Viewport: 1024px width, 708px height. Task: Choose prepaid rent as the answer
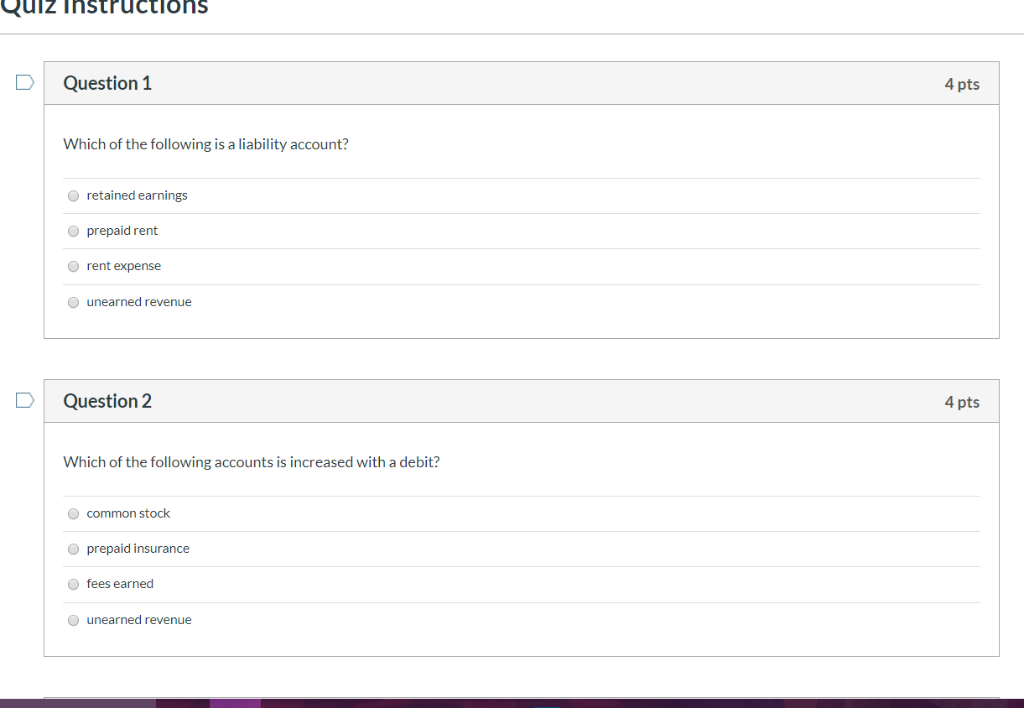click(73, 231)
